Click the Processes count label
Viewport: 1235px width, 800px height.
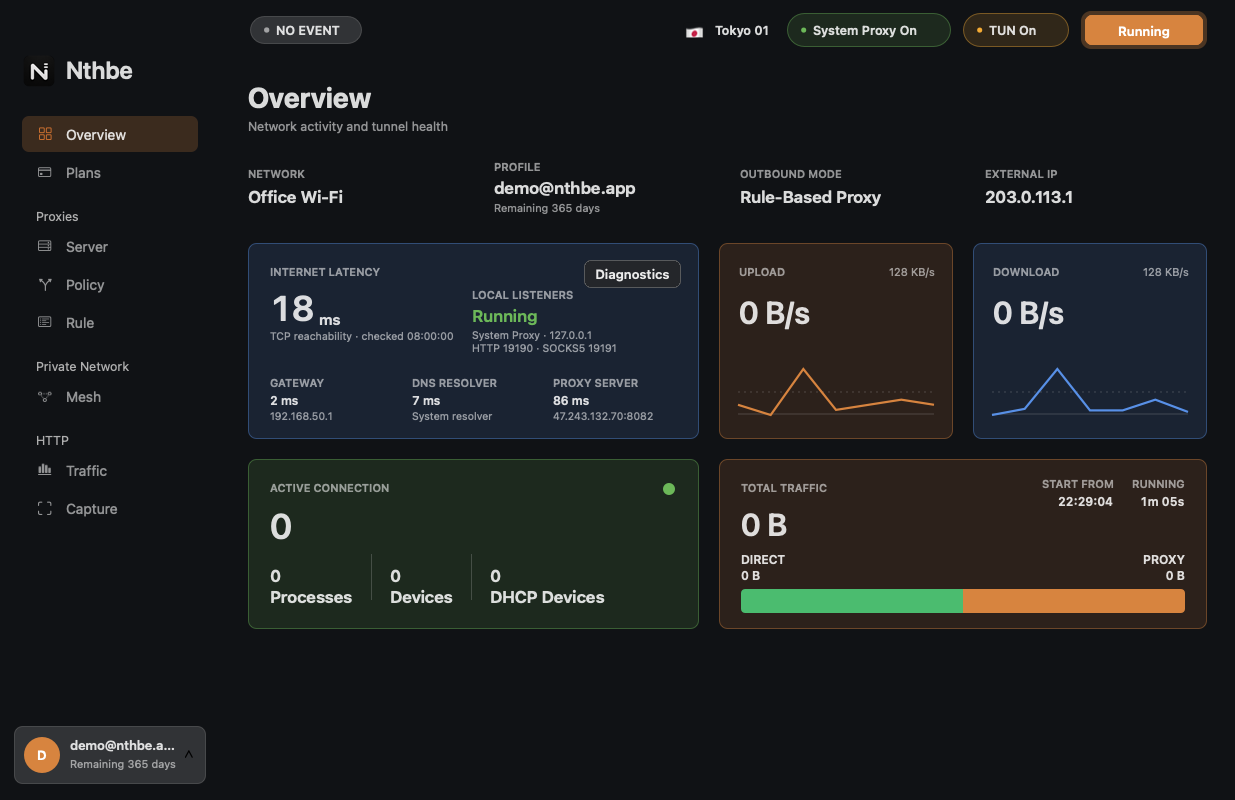(311, 597)
